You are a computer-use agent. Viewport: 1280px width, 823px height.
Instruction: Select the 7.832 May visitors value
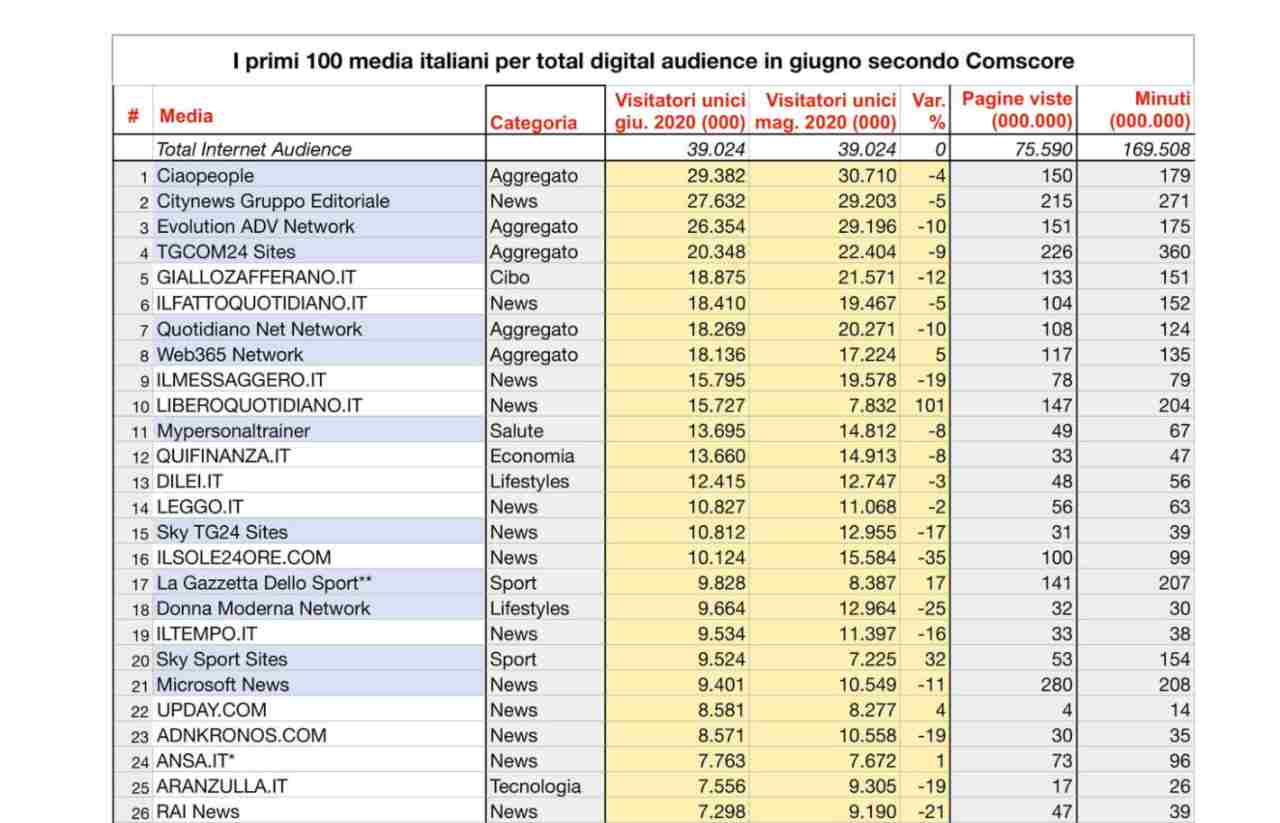click(x=872, y=405)
